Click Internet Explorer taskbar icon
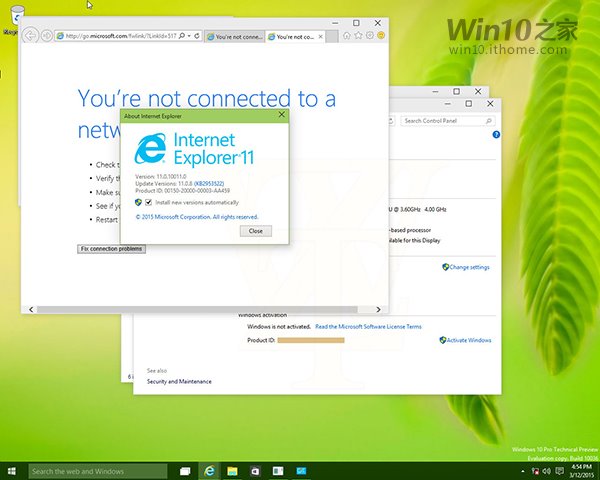Screen dimensions: 600x480 click(x=209, y=471)
